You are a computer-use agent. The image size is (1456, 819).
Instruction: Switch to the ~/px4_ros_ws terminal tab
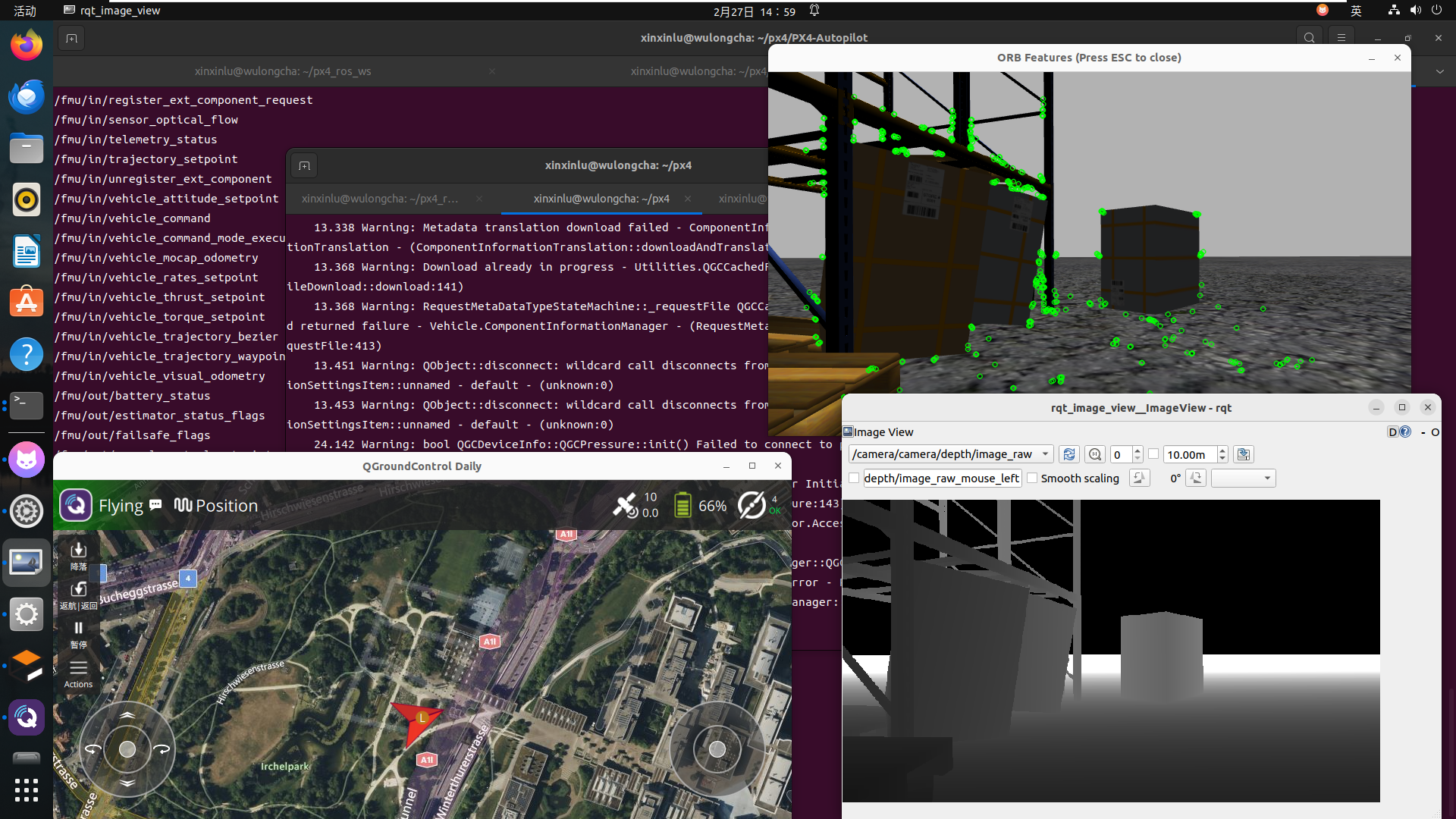tap(283, 71)
